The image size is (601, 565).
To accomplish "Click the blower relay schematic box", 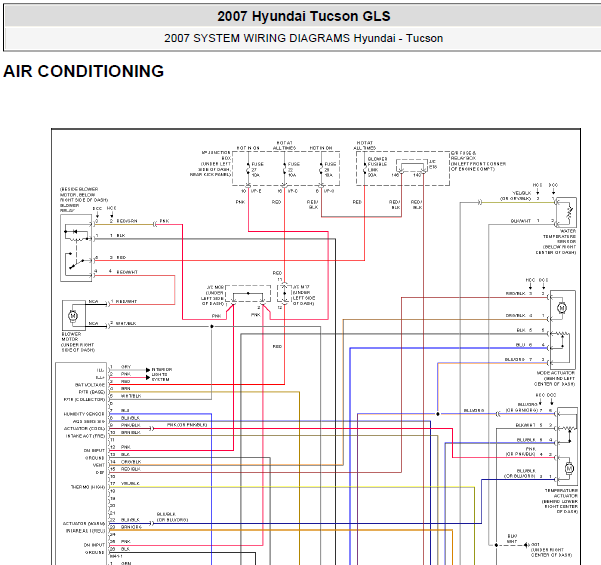I will click(76, 248).
